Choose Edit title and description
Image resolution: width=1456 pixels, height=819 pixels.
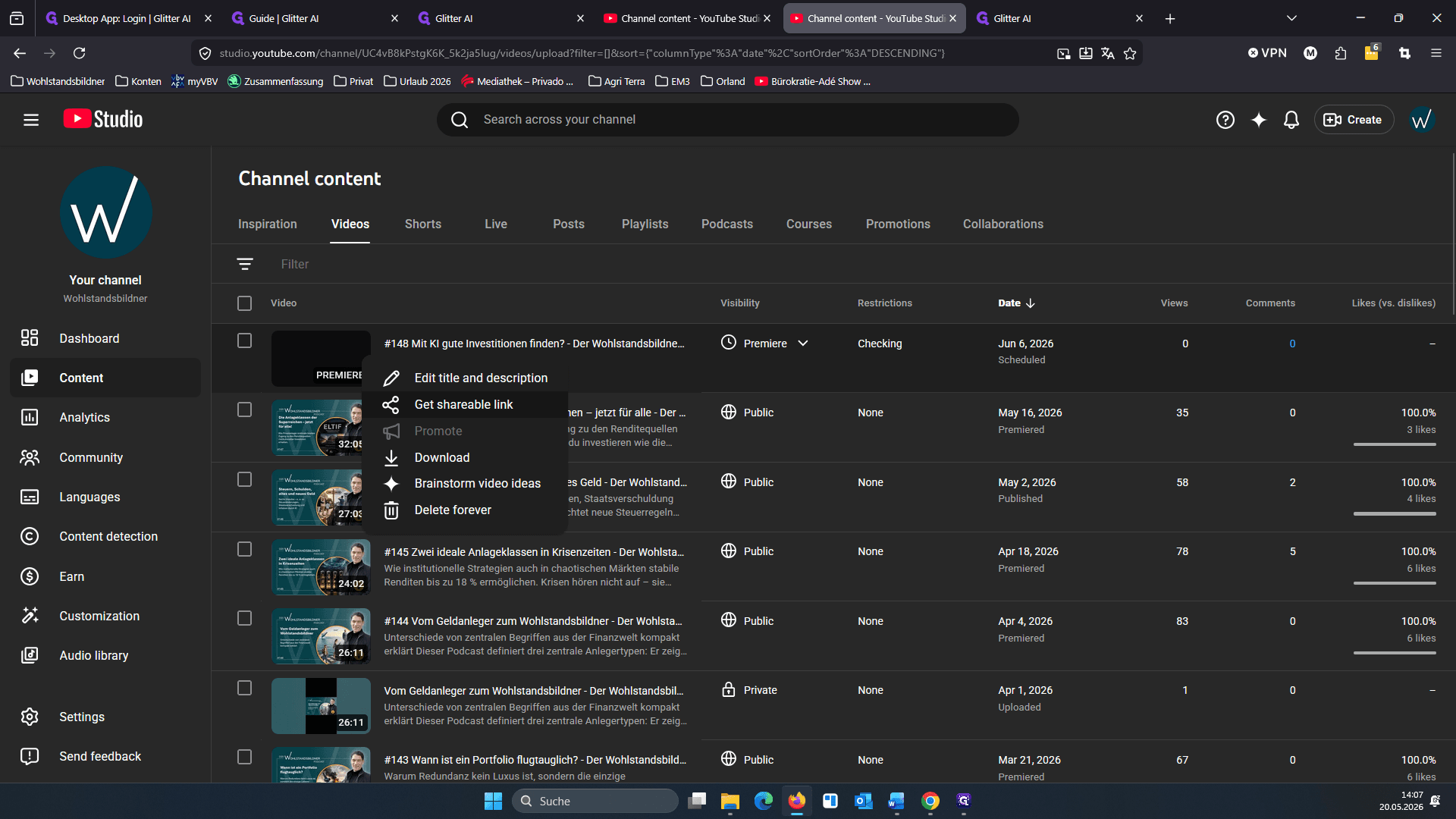465,378
